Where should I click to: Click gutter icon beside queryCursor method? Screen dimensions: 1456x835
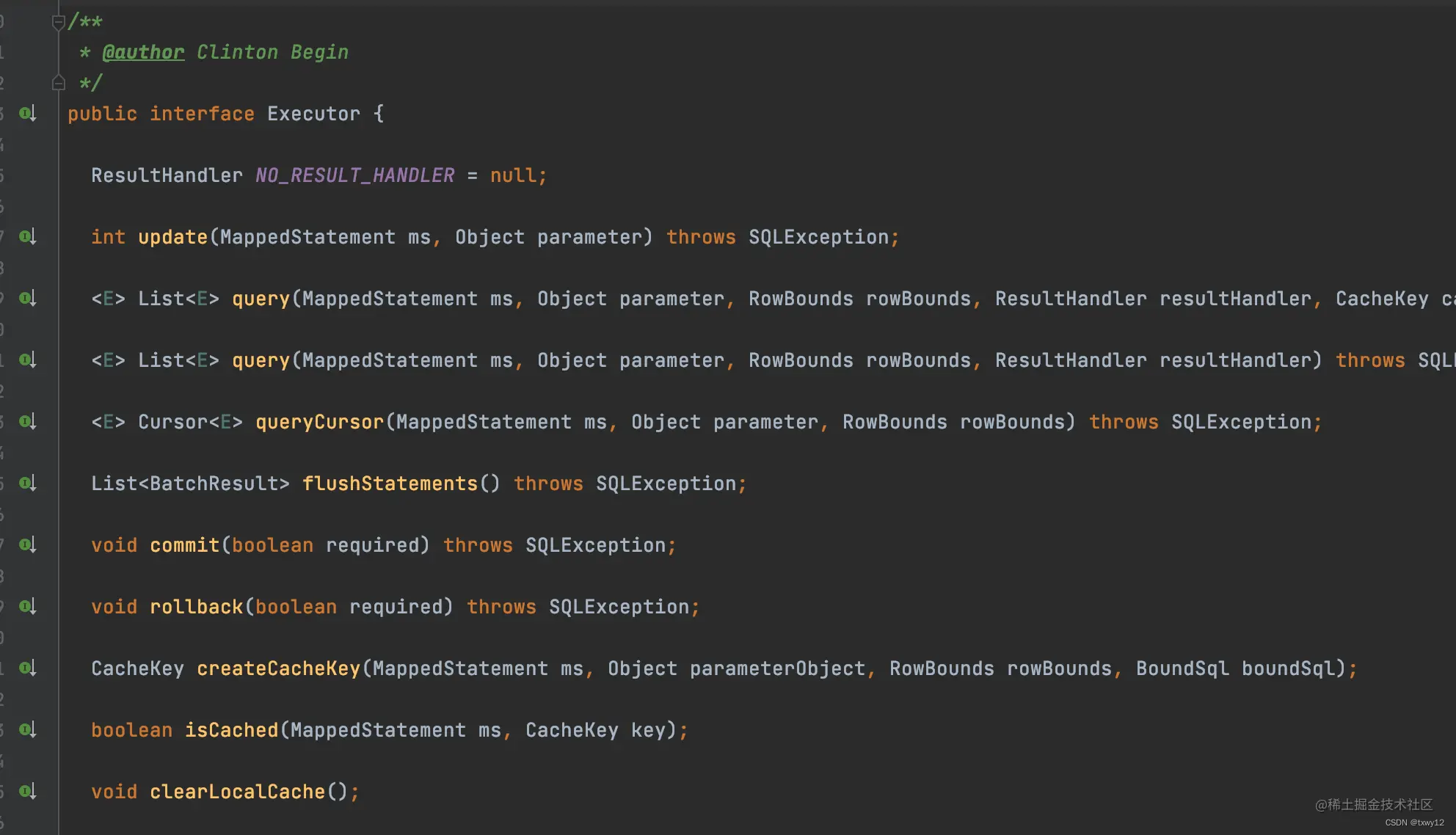[x=28, y=422]
